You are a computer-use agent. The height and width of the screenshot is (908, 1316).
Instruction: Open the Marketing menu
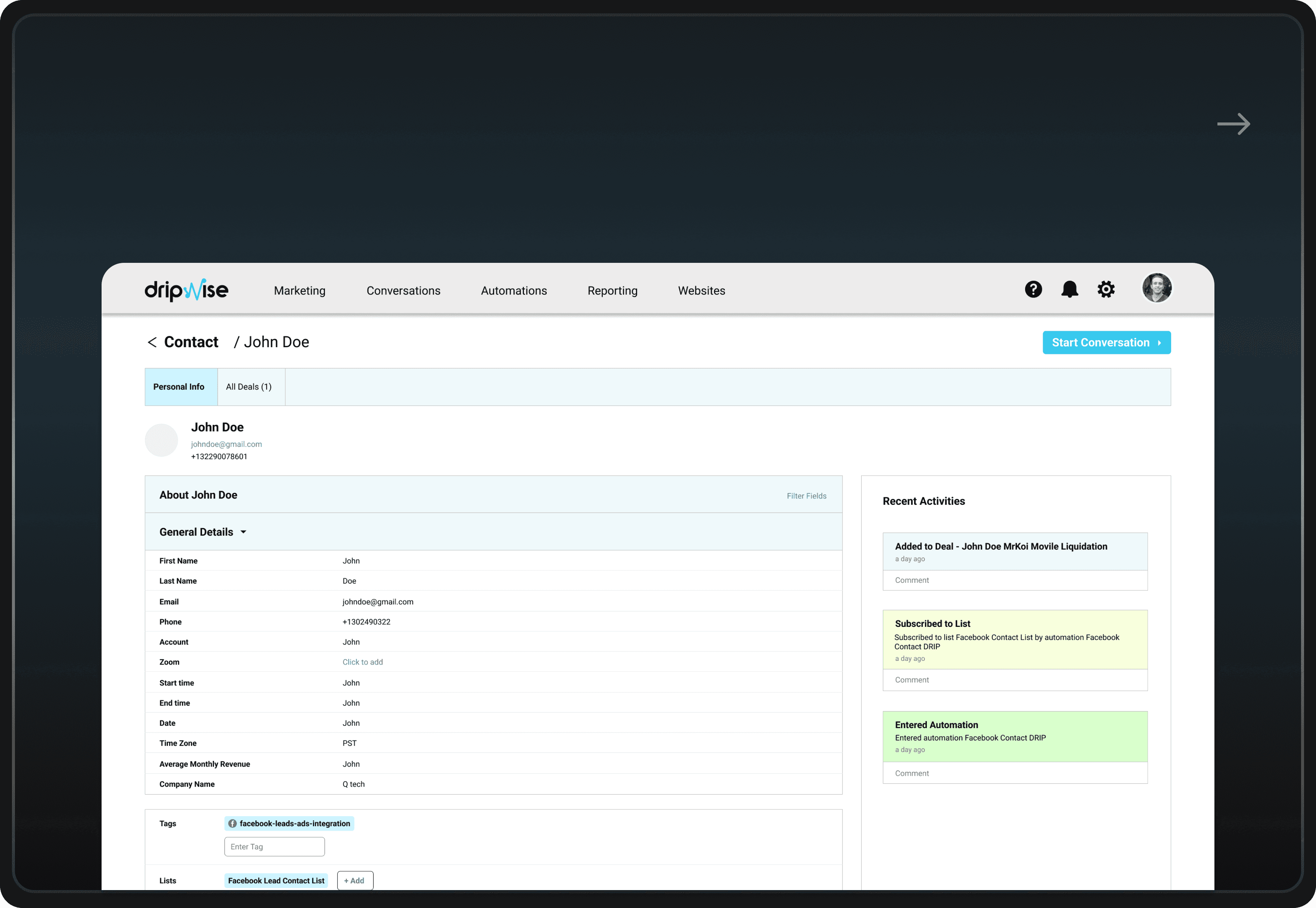(x=300, y=291)
